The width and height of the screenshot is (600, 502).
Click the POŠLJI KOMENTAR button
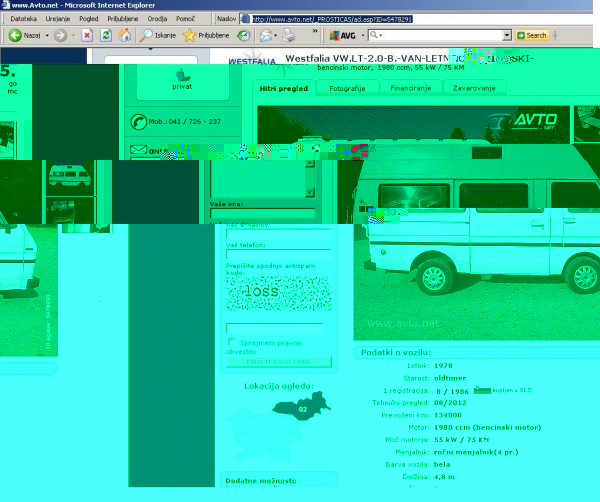(279, 362)
